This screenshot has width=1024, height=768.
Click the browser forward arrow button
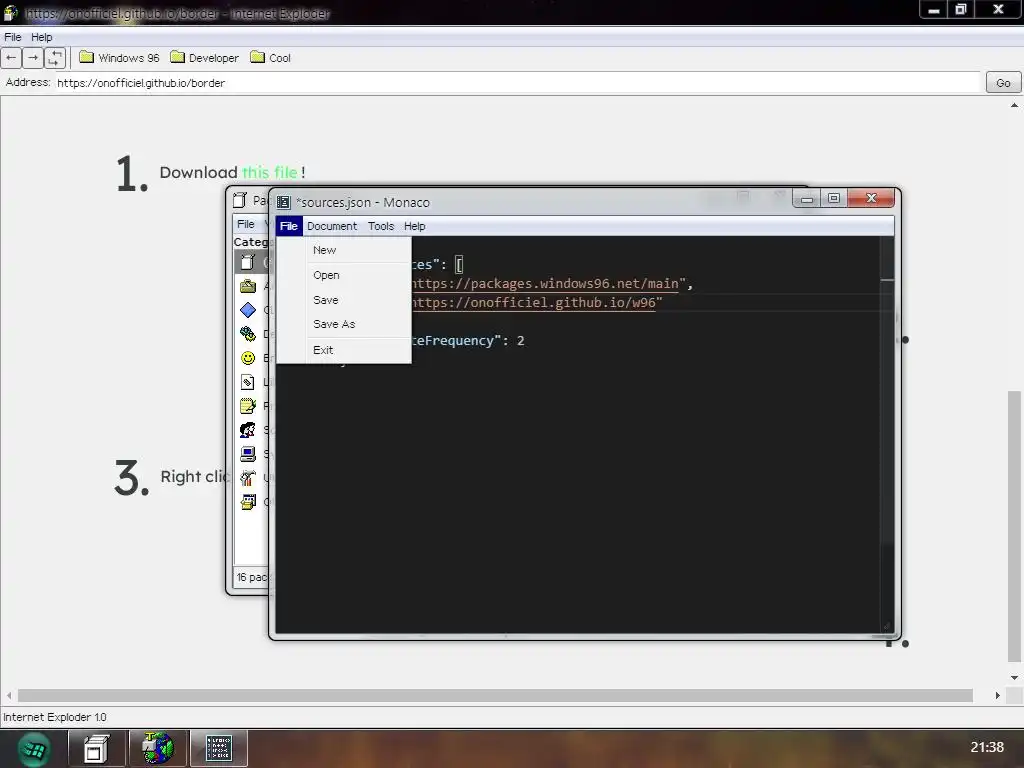(x=33, y=57)
